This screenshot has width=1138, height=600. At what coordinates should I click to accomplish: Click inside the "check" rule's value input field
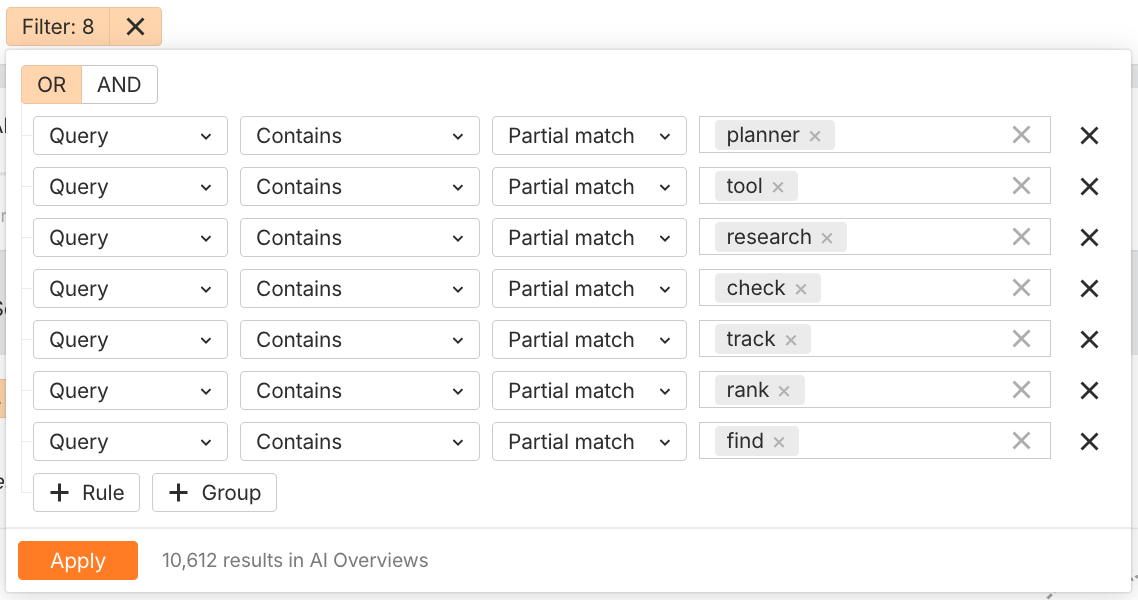click(x=910, y=288)
